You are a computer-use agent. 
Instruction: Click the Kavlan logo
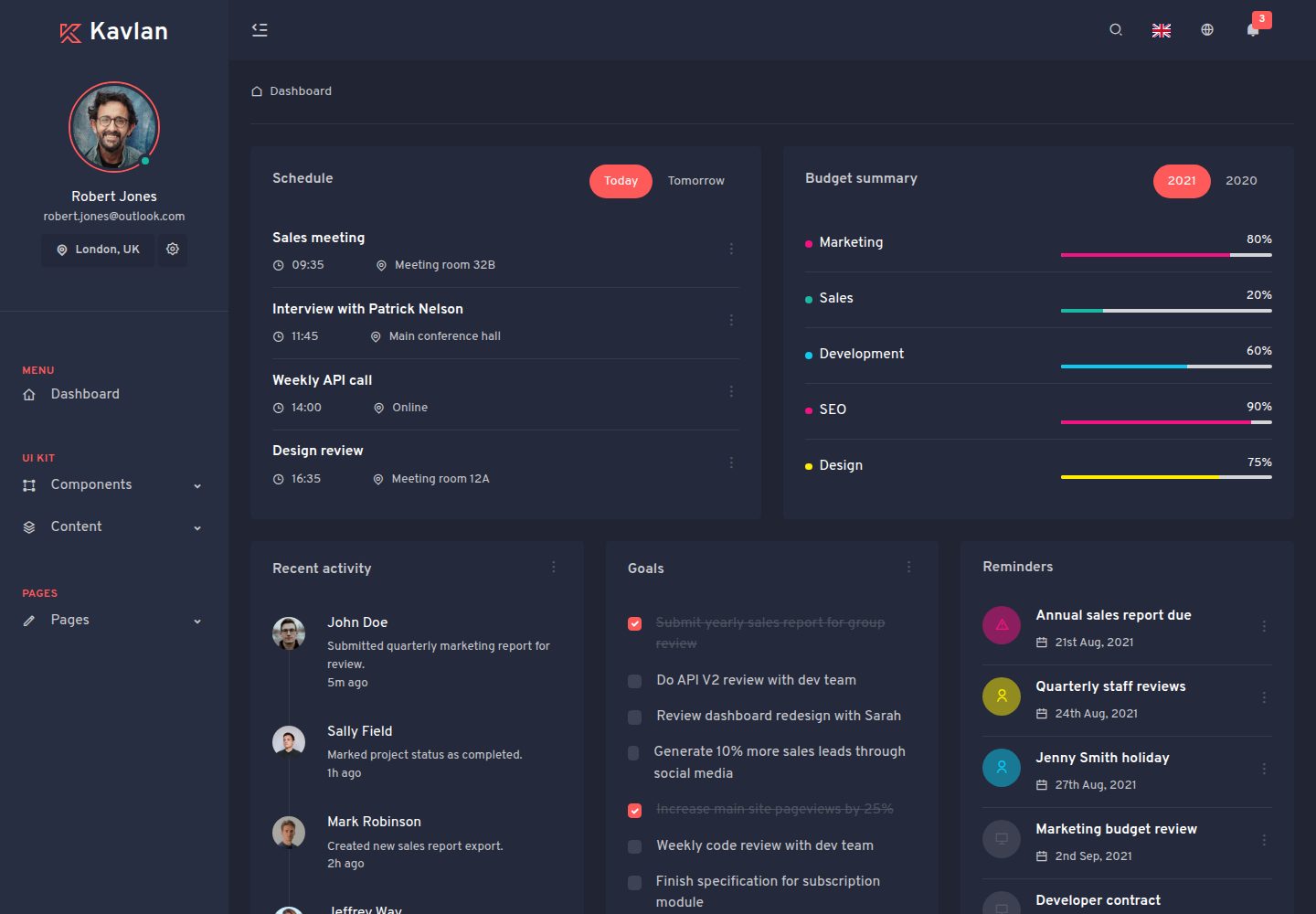point(114,32)
